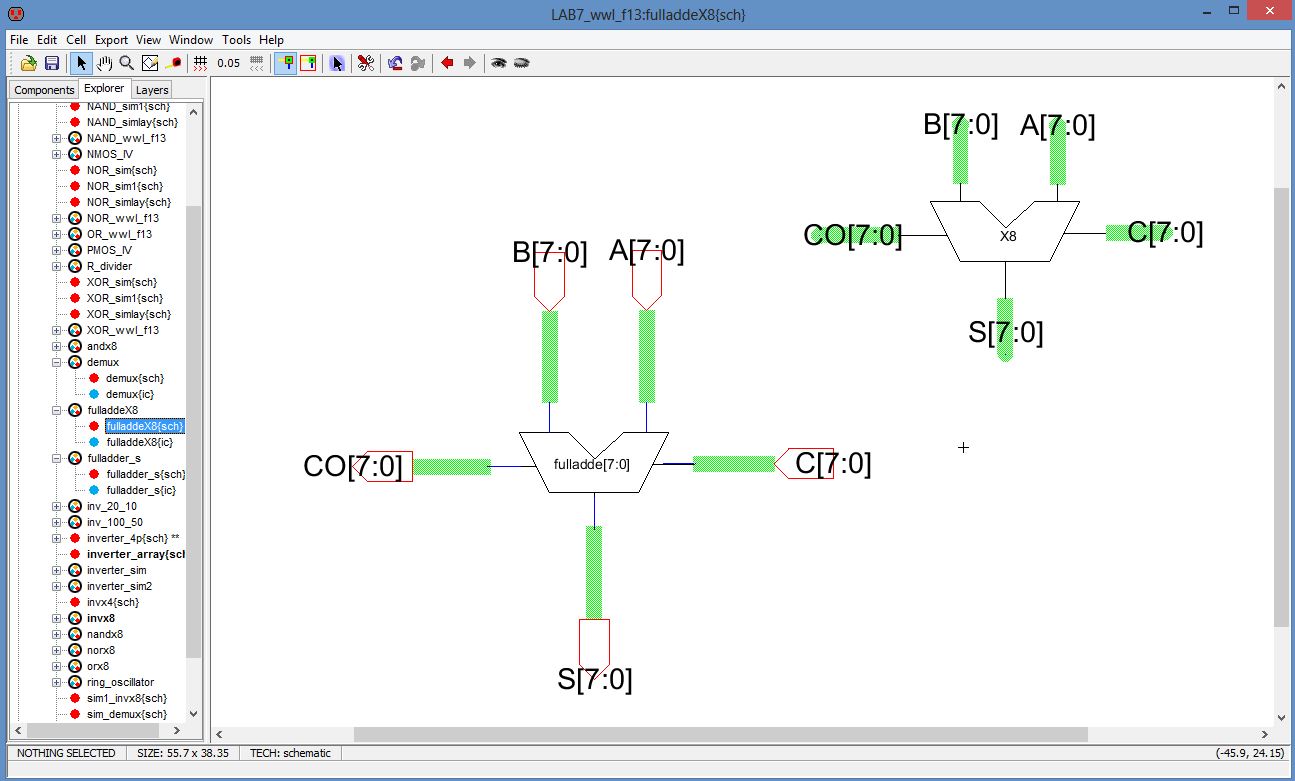This screenshot has height=781, width=1295.
Task: Open Preferences with the wrench-screwdriver icon
Action: click(366, 63)
